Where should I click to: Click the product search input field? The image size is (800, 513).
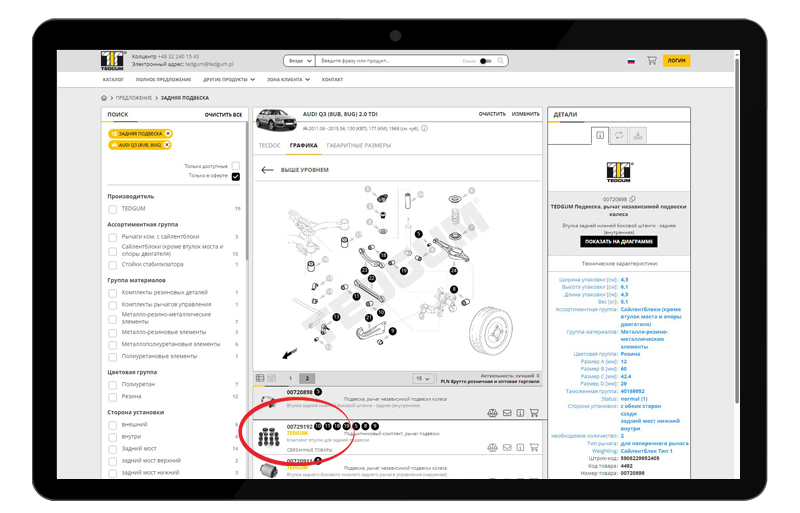[x=388, y=61]
